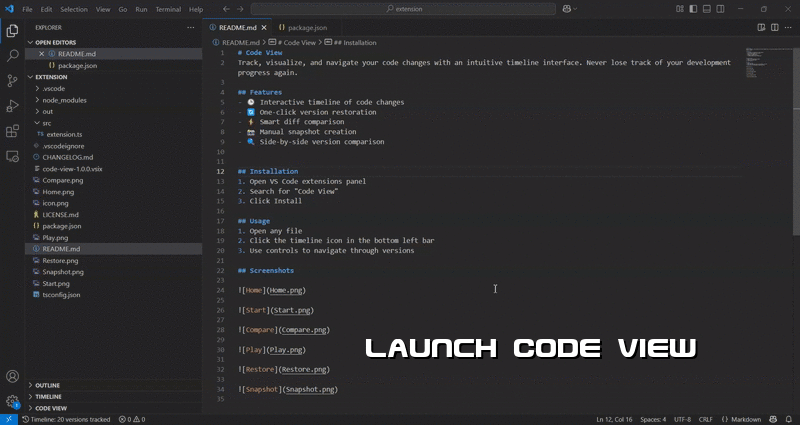Open preview to the side icon
The image size is (800, 425).
point(761,28)
